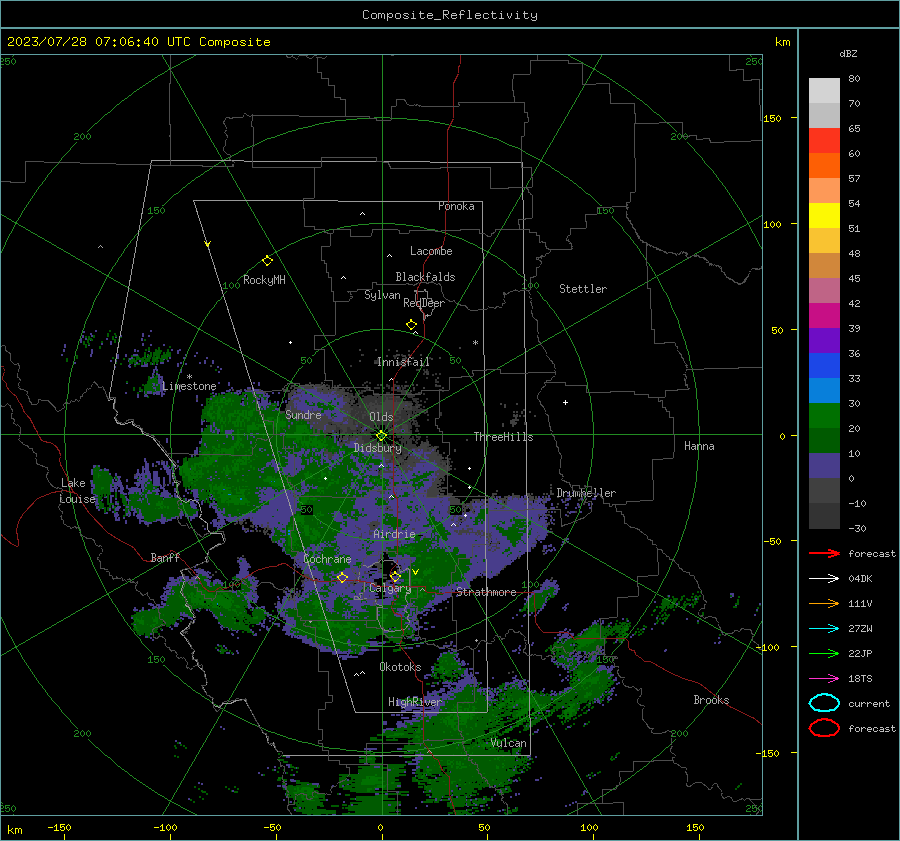Click the dBZ legend heading

(848, 53)
